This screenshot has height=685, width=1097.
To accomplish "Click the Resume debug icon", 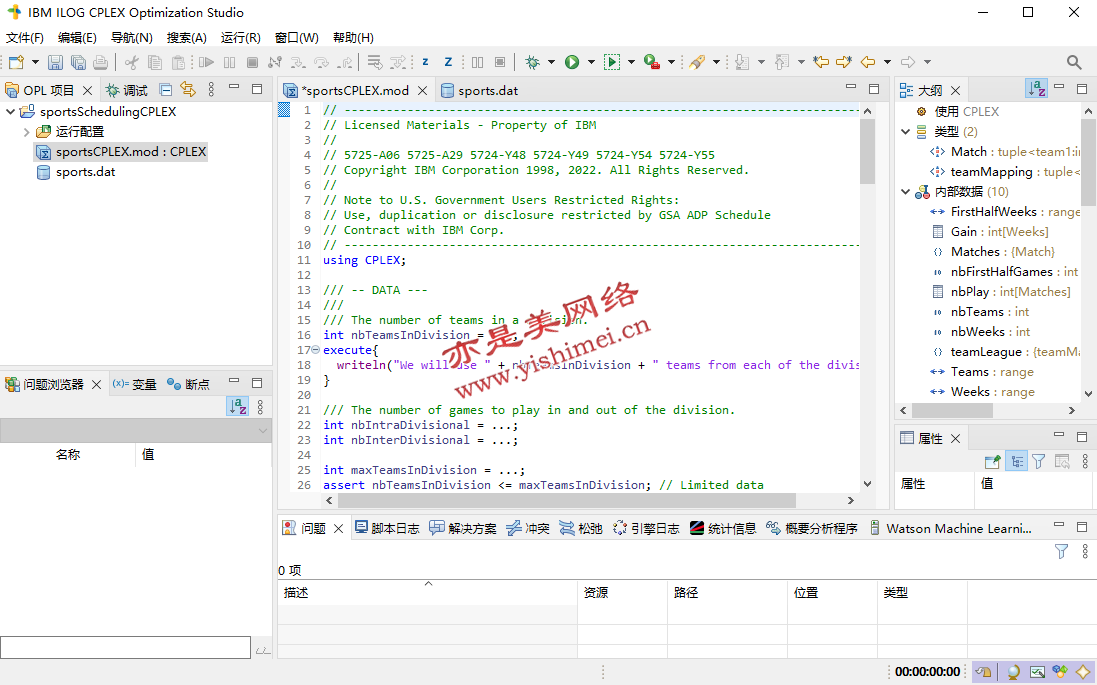I will point(206,62).
